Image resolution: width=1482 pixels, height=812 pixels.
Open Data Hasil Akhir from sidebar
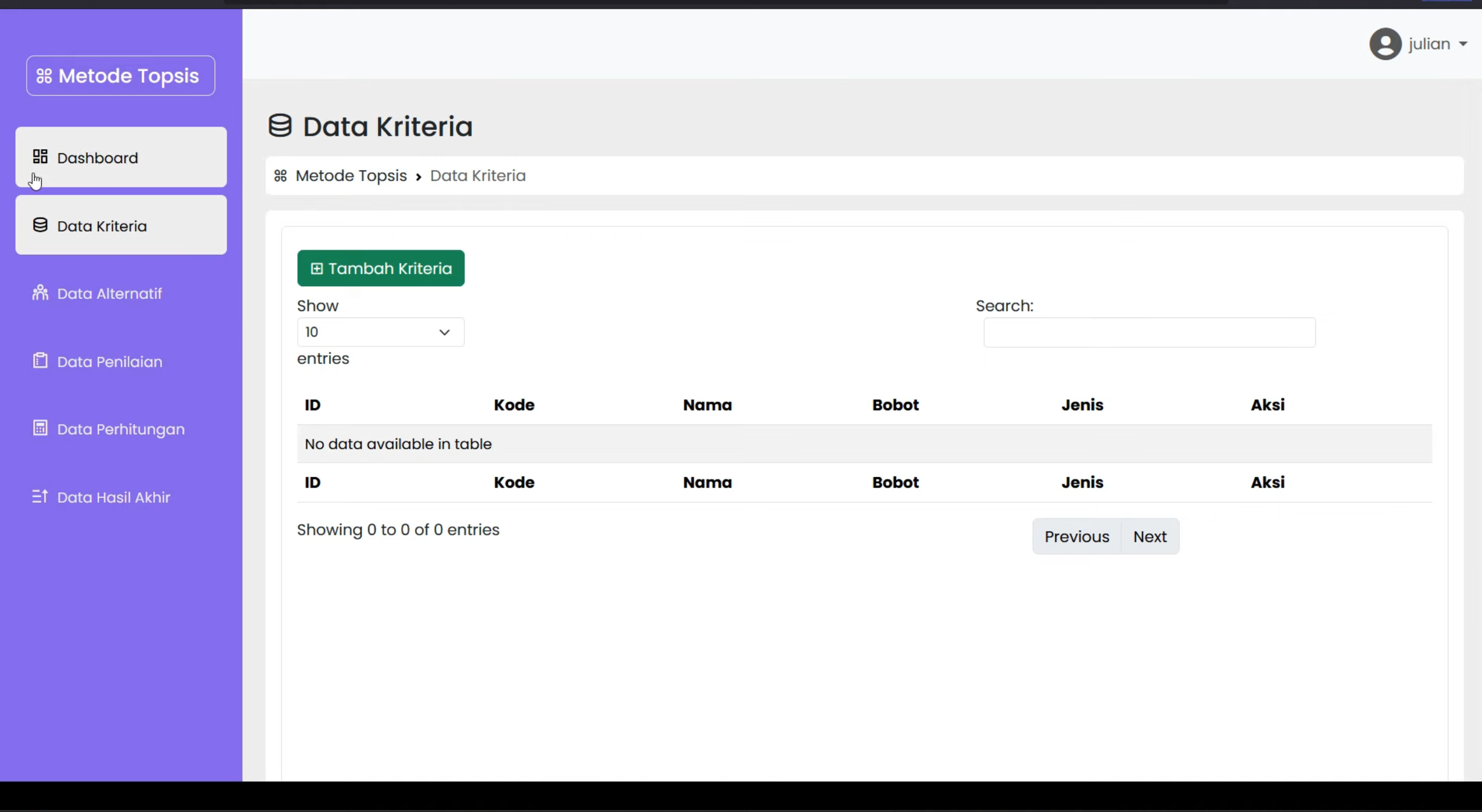point(121,497)
